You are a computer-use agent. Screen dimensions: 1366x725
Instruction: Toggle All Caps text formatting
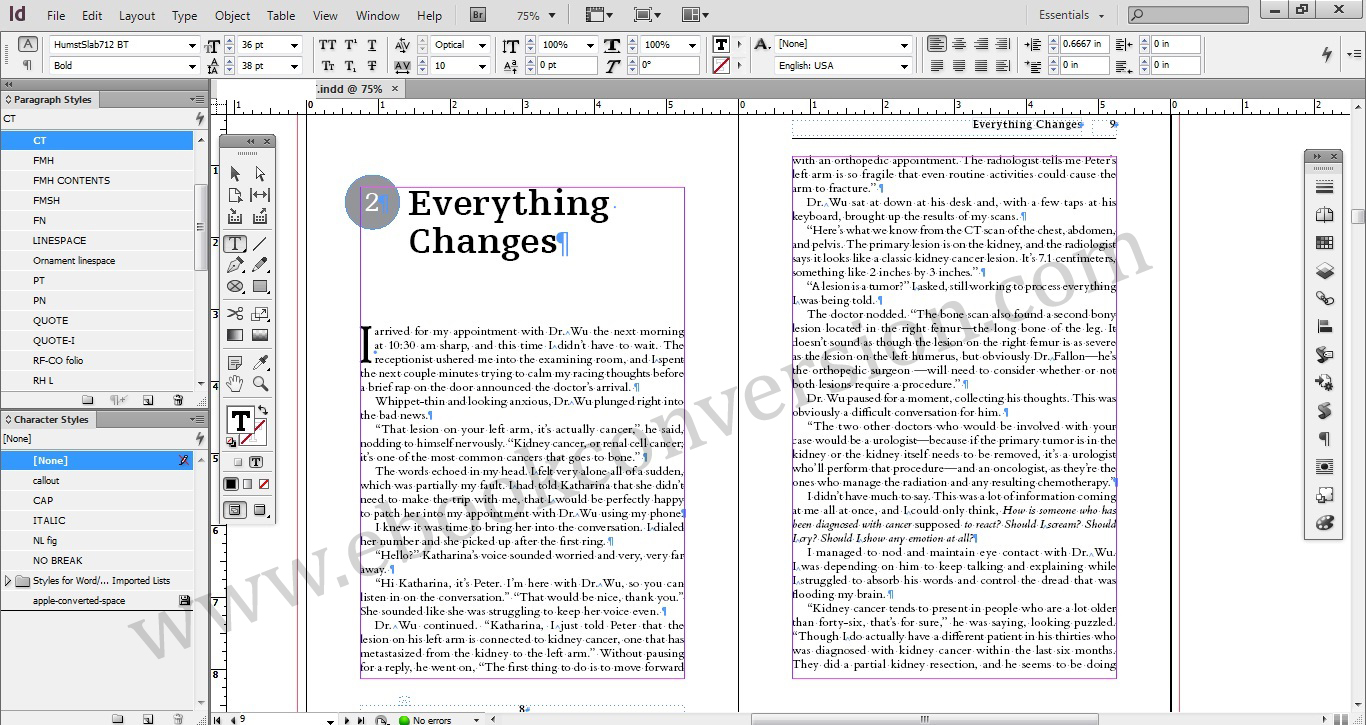(327, 45)
